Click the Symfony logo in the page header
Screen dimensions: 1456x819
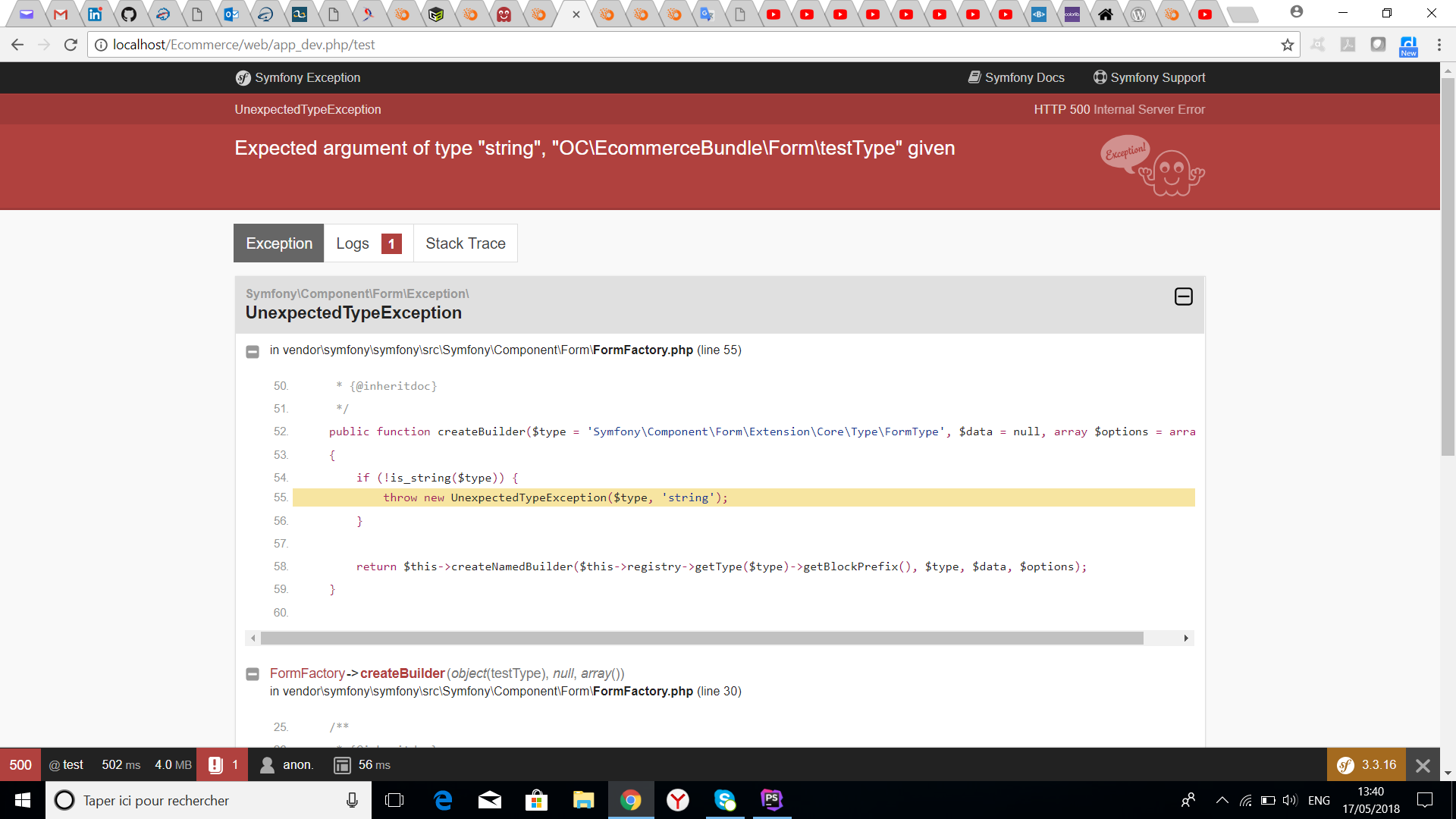point(243,77)
